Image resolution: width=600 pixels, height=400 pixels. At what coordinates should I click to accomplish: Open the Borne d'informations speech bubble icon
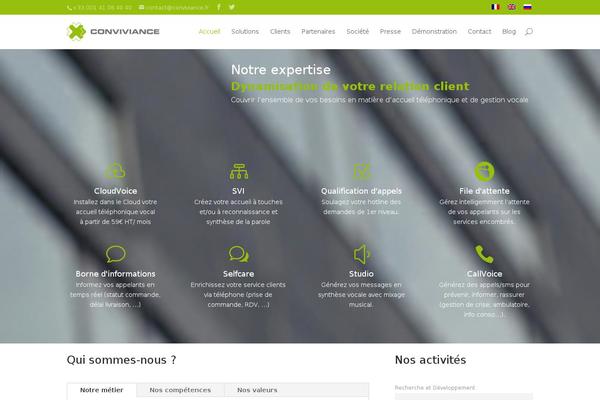(x=116, y=254)
